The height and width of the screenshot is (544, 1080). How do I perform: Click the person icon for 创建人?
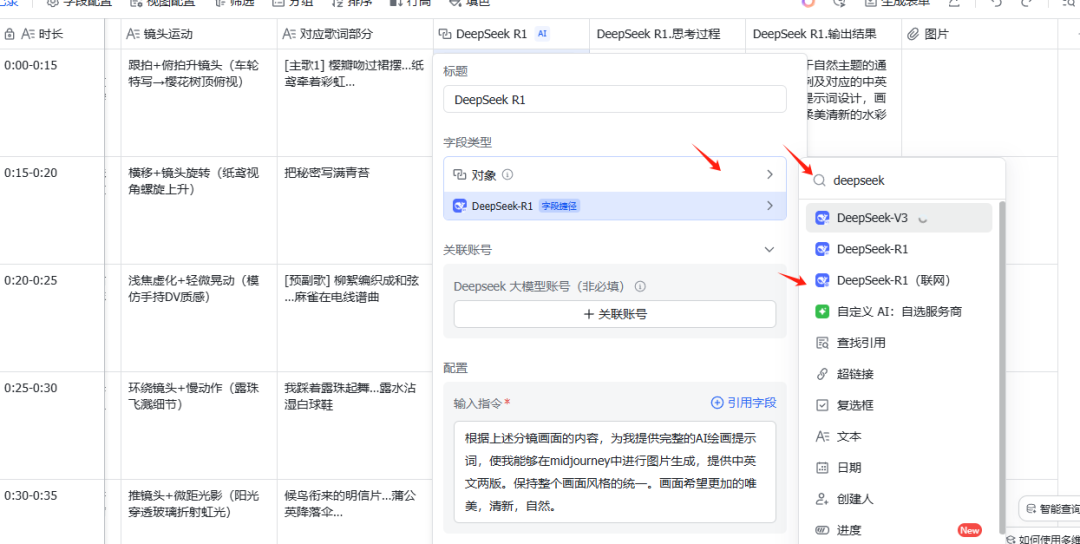coord(822,499)
